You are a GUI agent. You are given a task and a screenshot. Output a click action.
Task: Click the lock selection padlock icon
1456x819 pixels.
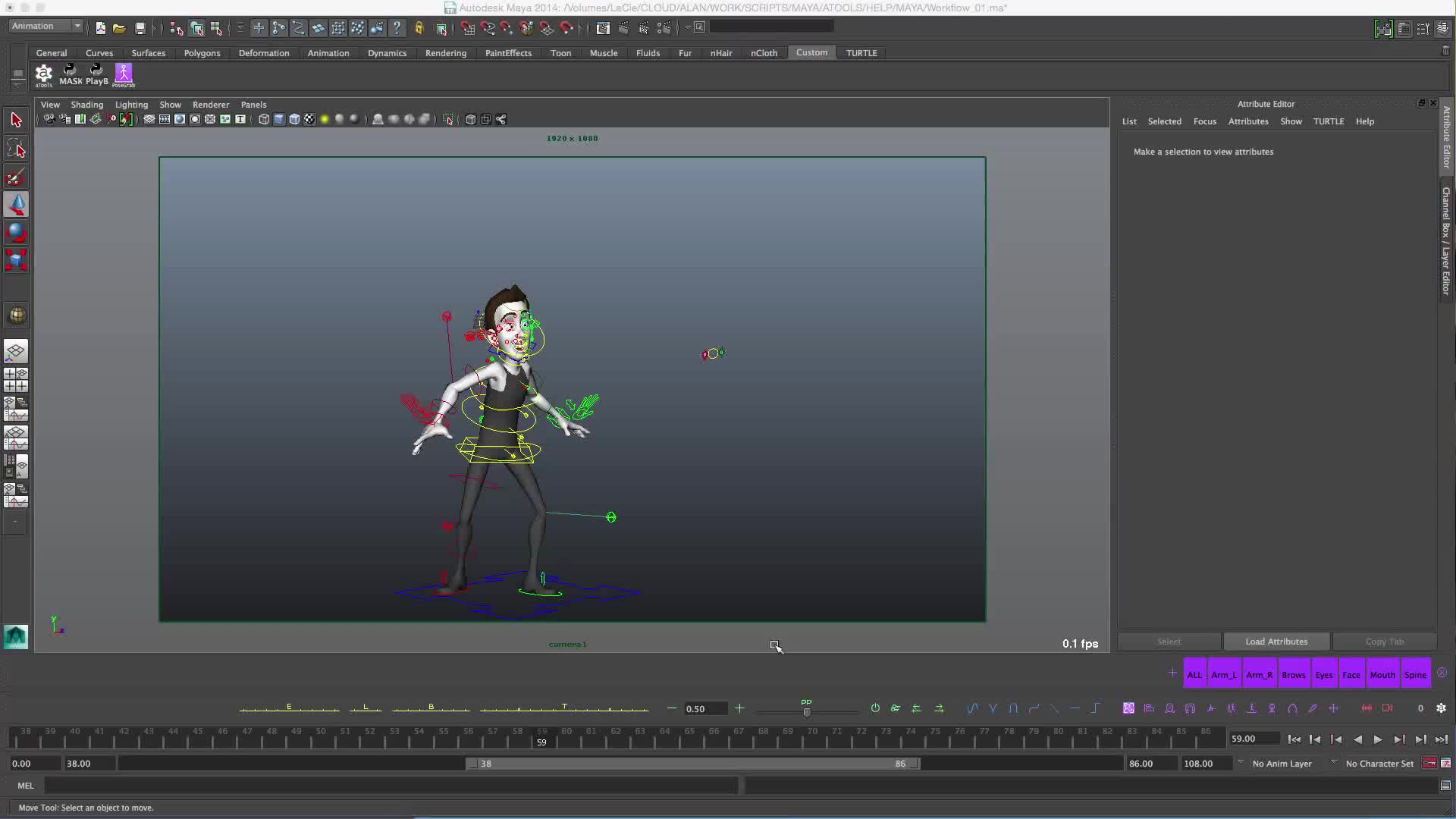click(x=419, y=28)
